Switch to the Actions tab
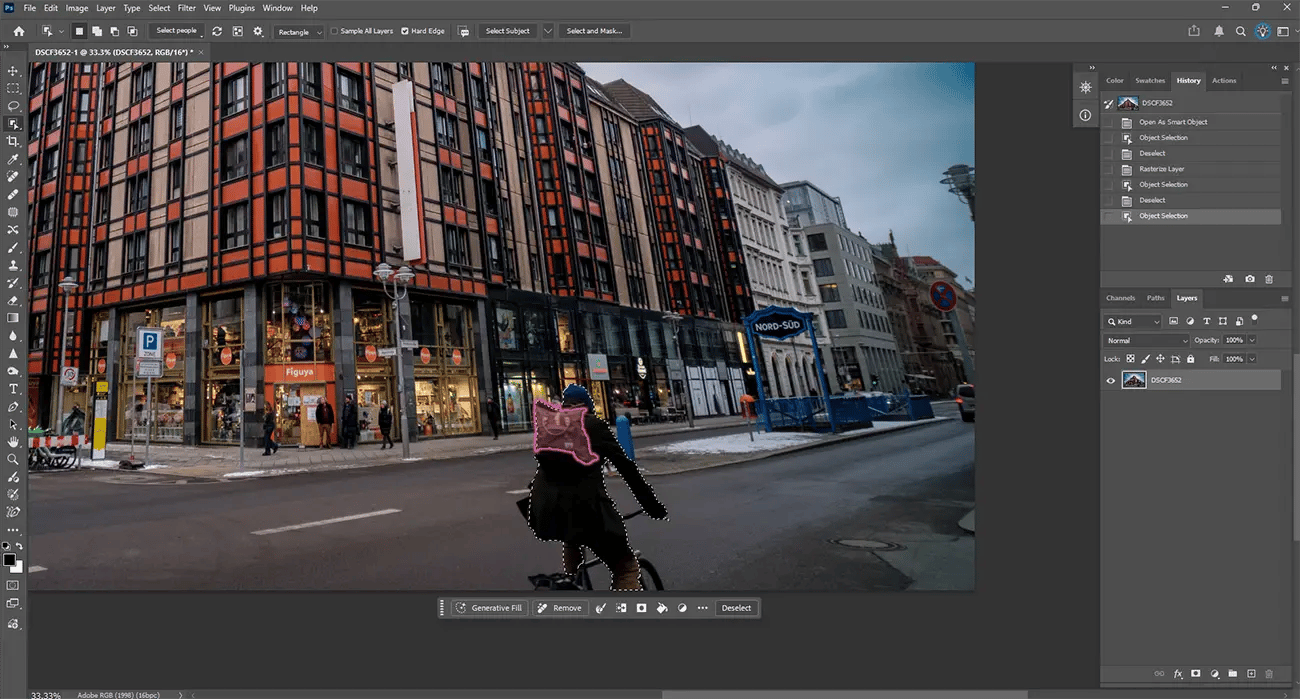The width and height of the screenshot is (1300, 699). pos(1224,80)
